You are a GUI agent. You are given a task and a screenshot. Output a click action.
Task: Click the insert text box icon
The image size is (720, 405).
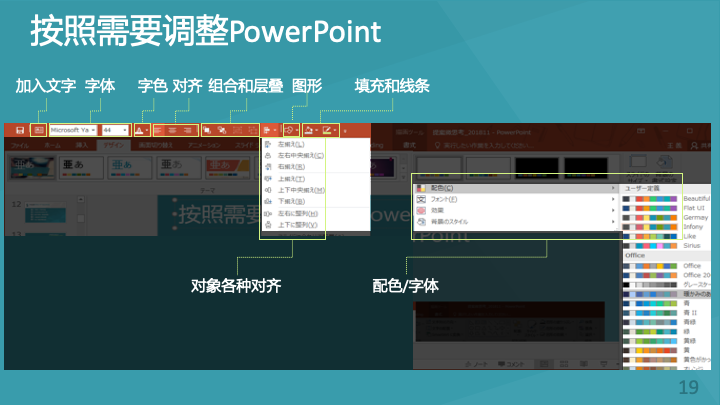pos(39,130)
